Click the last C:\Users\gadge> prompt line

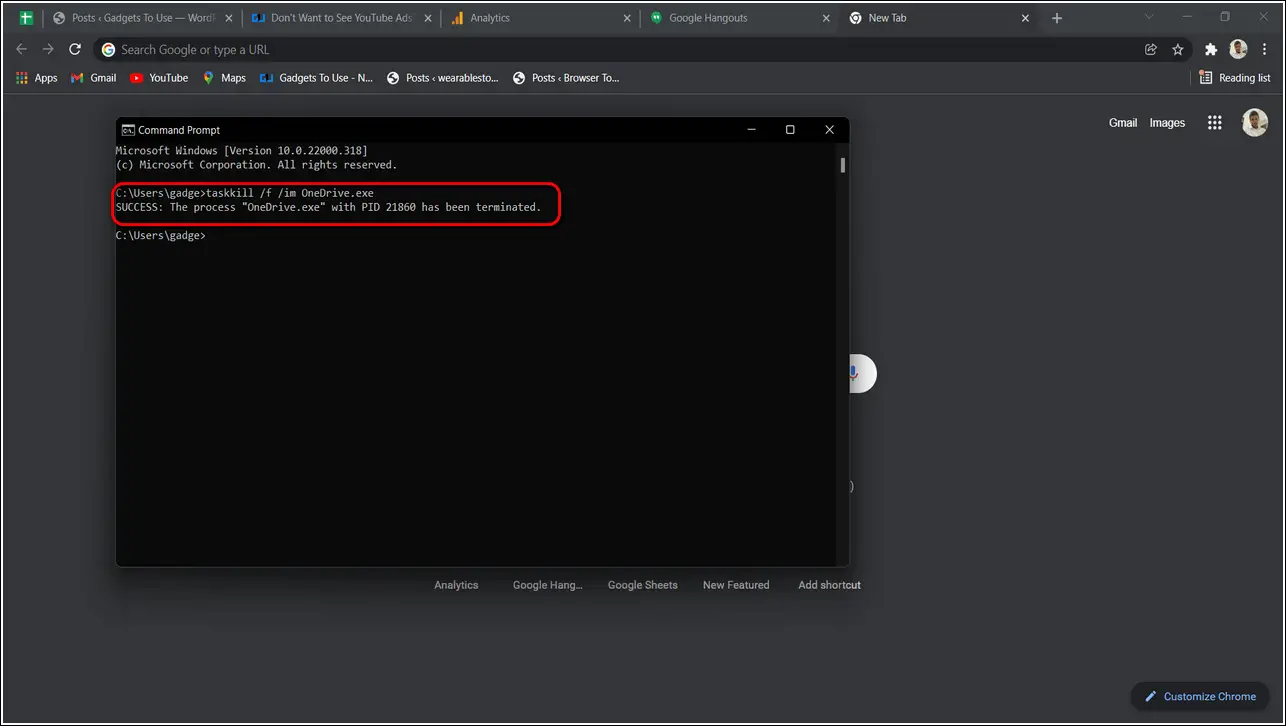pos(161,236)
